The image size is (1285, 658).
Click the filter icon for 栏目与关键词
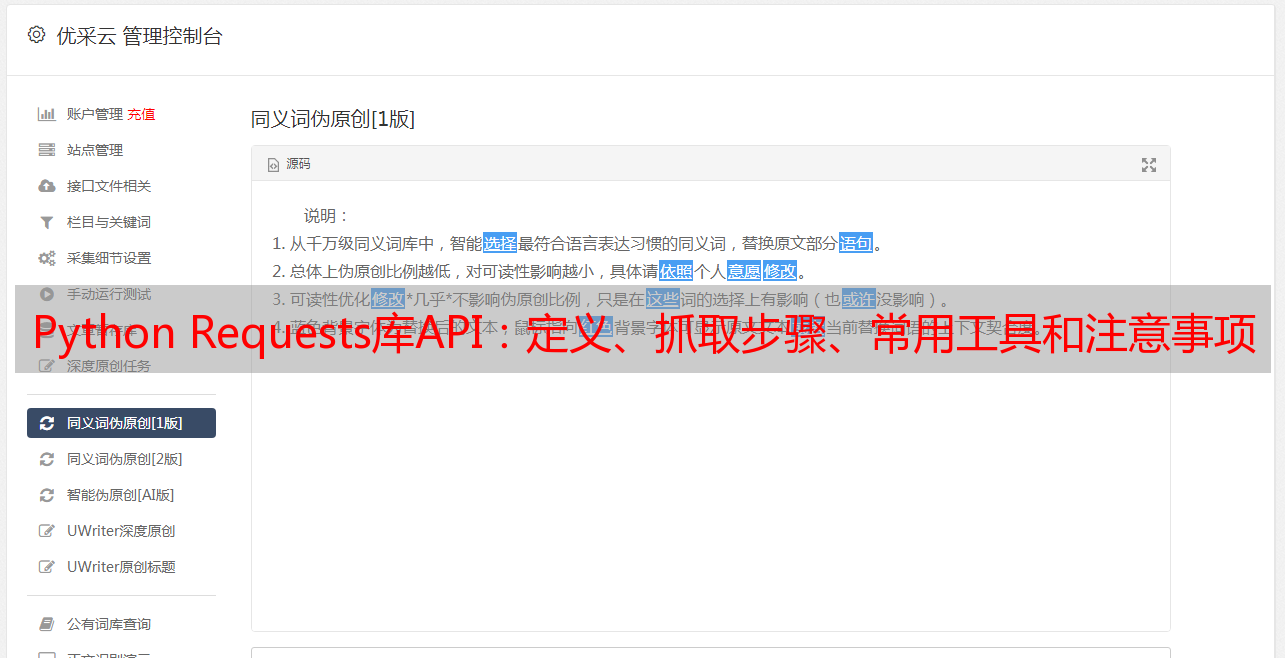pyautogui.click(x=47, y=222)
